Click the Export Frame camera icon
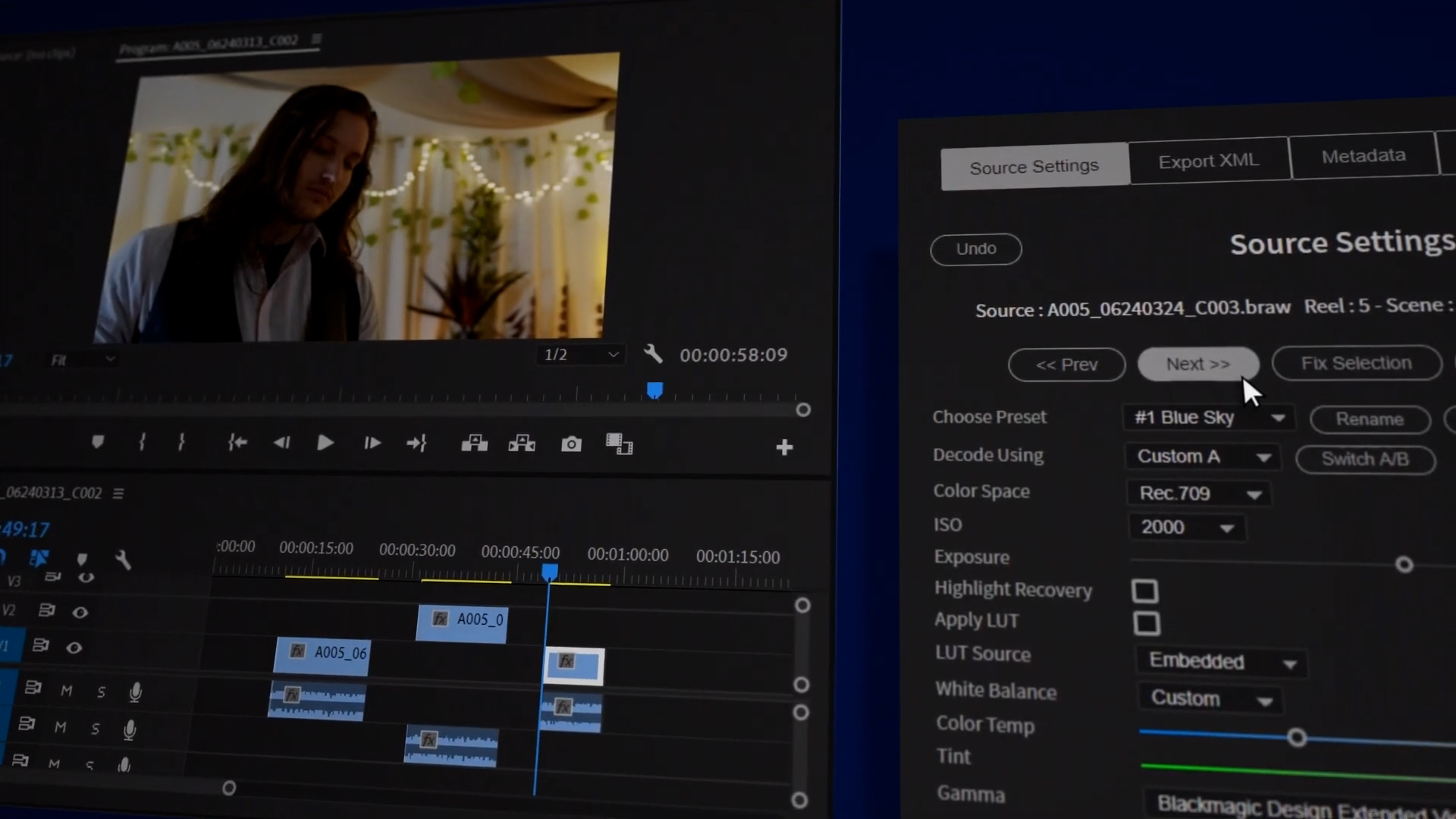The width and height of the screenshot is (1456, 819). point(571,444)
